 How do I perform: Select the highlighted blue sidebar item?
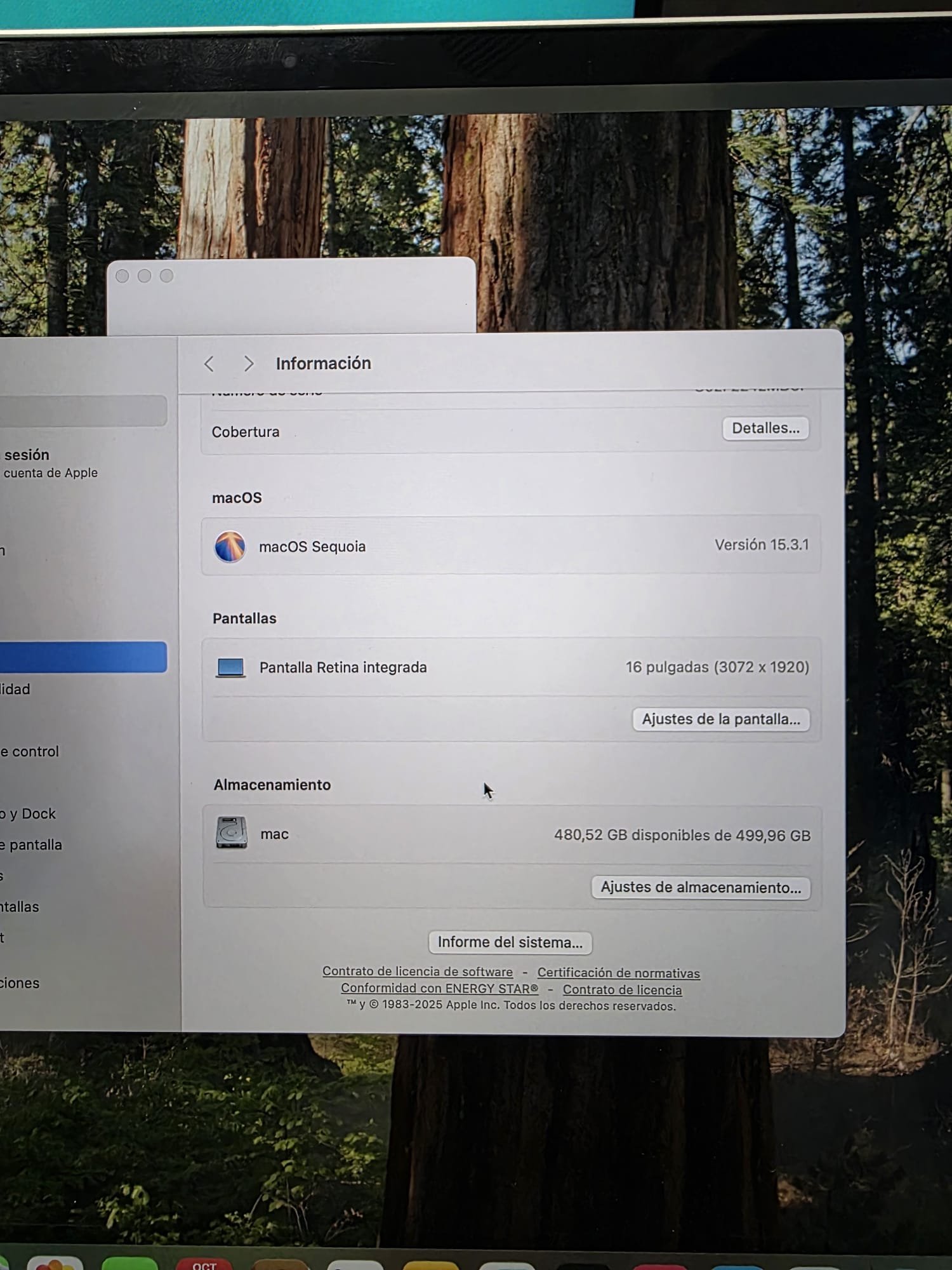(83, 657)
